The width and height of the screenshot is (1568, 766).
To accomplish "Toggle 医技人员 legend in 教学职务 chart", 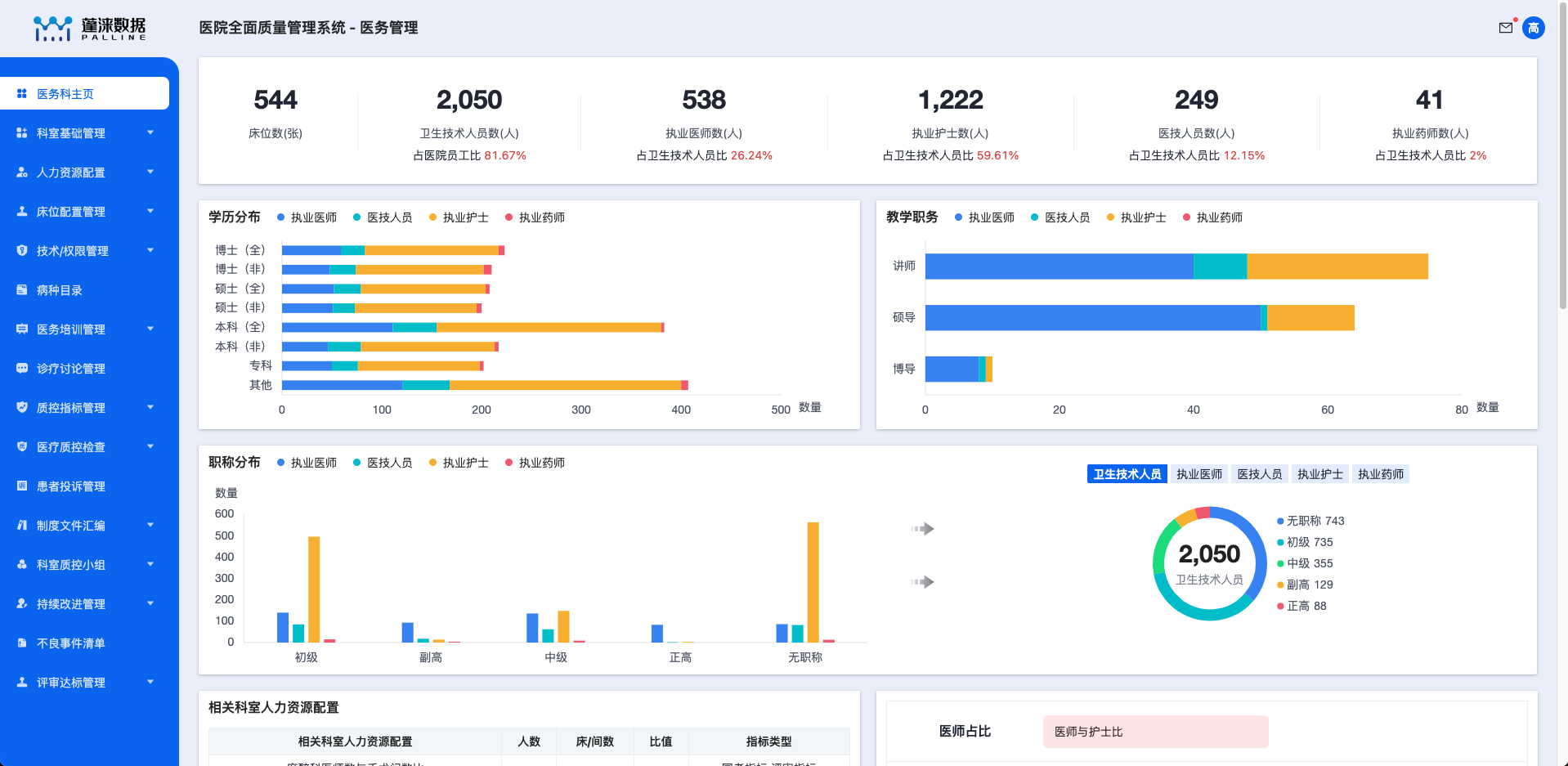I will click(x=1060, y=217).
